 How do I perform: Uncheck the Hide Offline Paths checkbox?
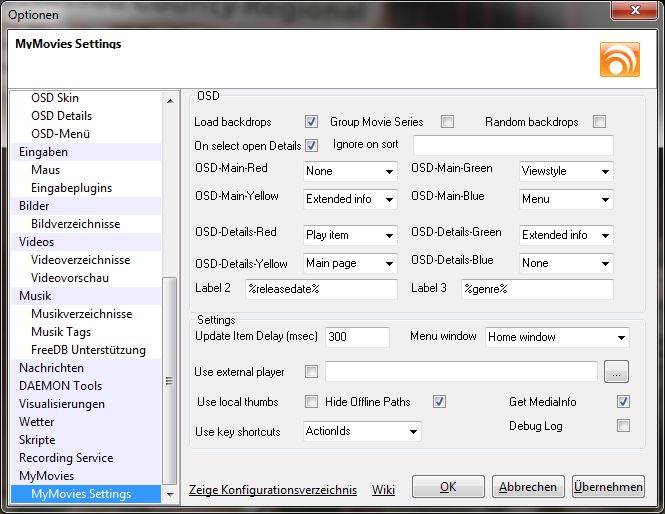point(439,402)
